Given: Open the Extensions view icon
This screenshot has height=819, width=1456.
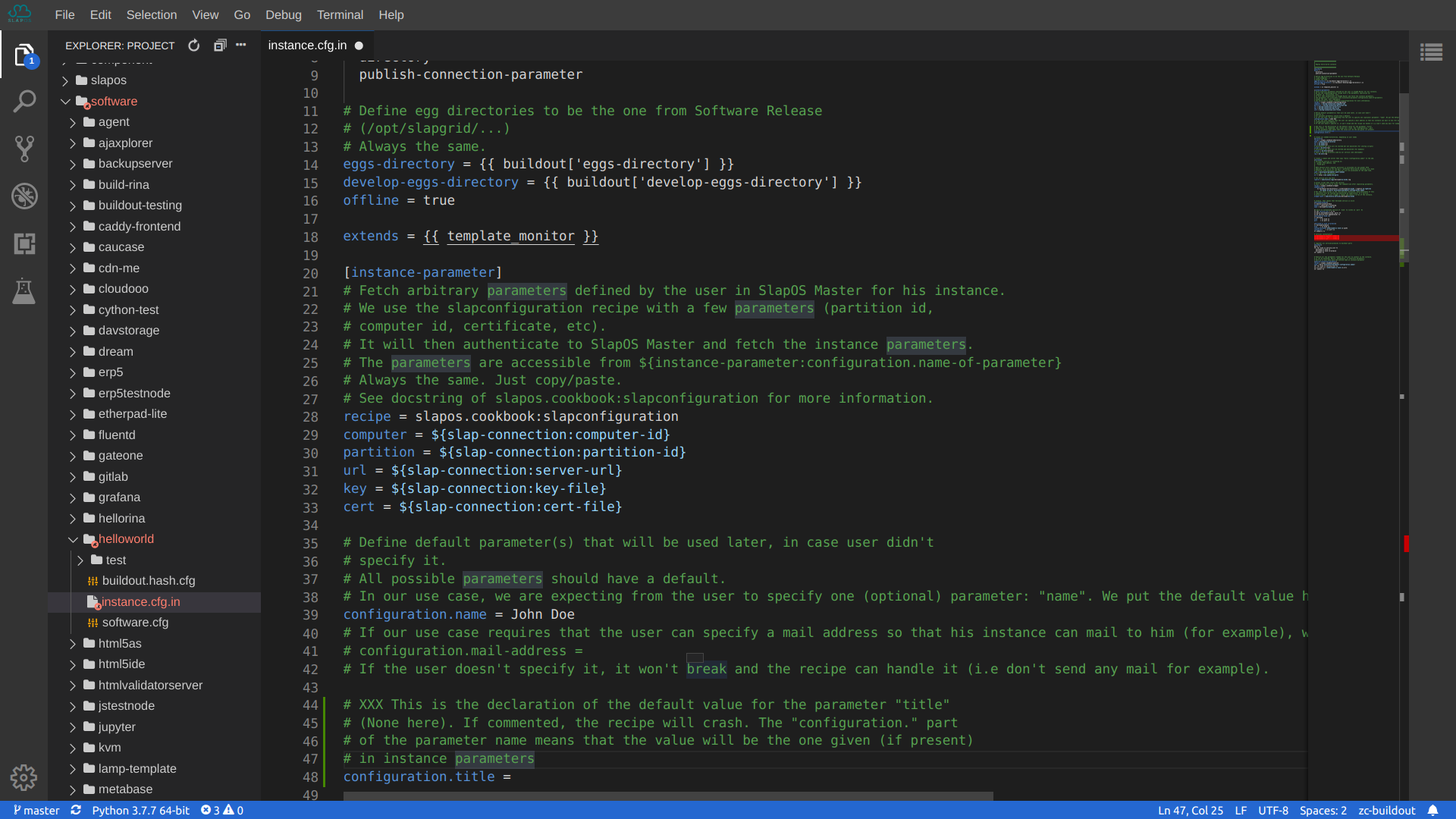Looking at the screenshot, I should click(24, 243).
